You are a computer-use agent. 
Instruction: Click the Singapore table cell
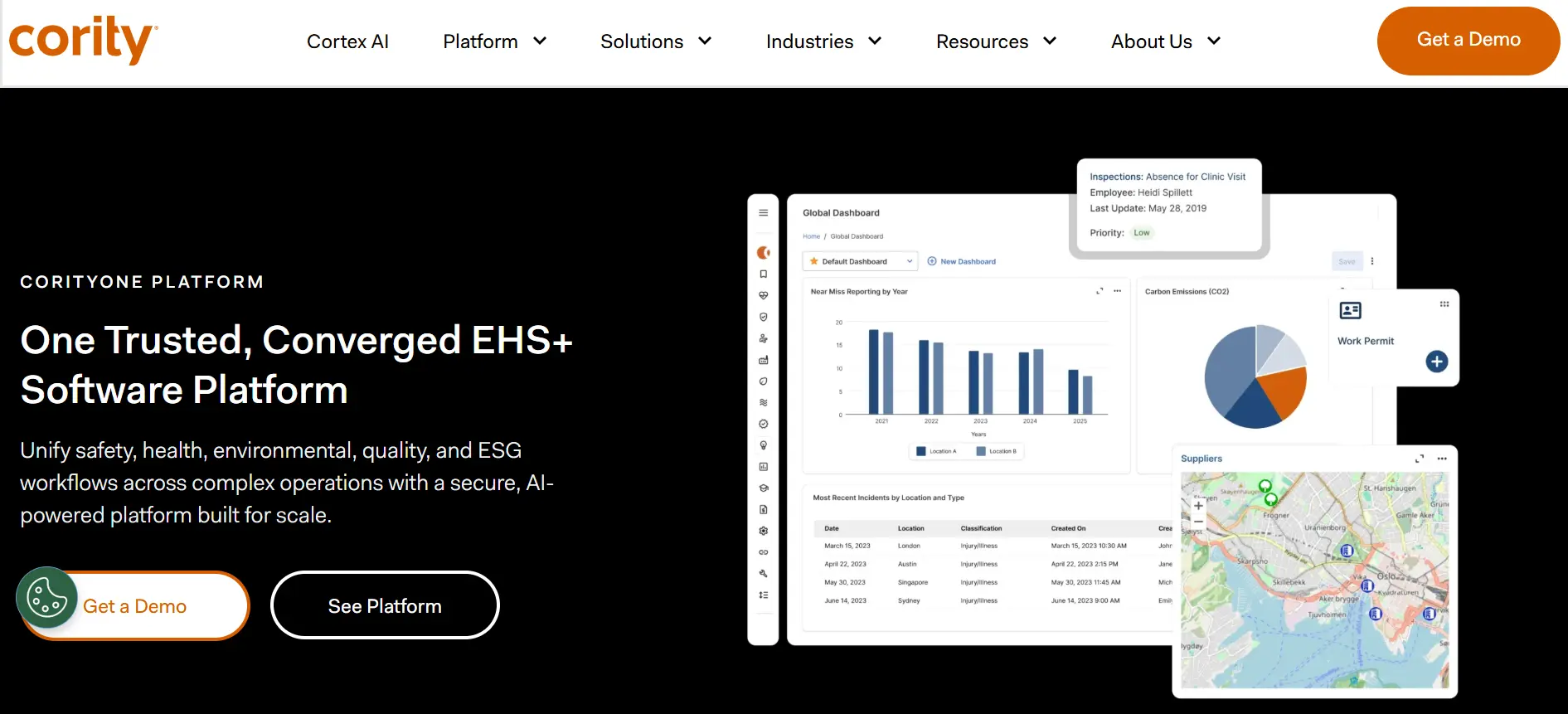pos(913,582)
